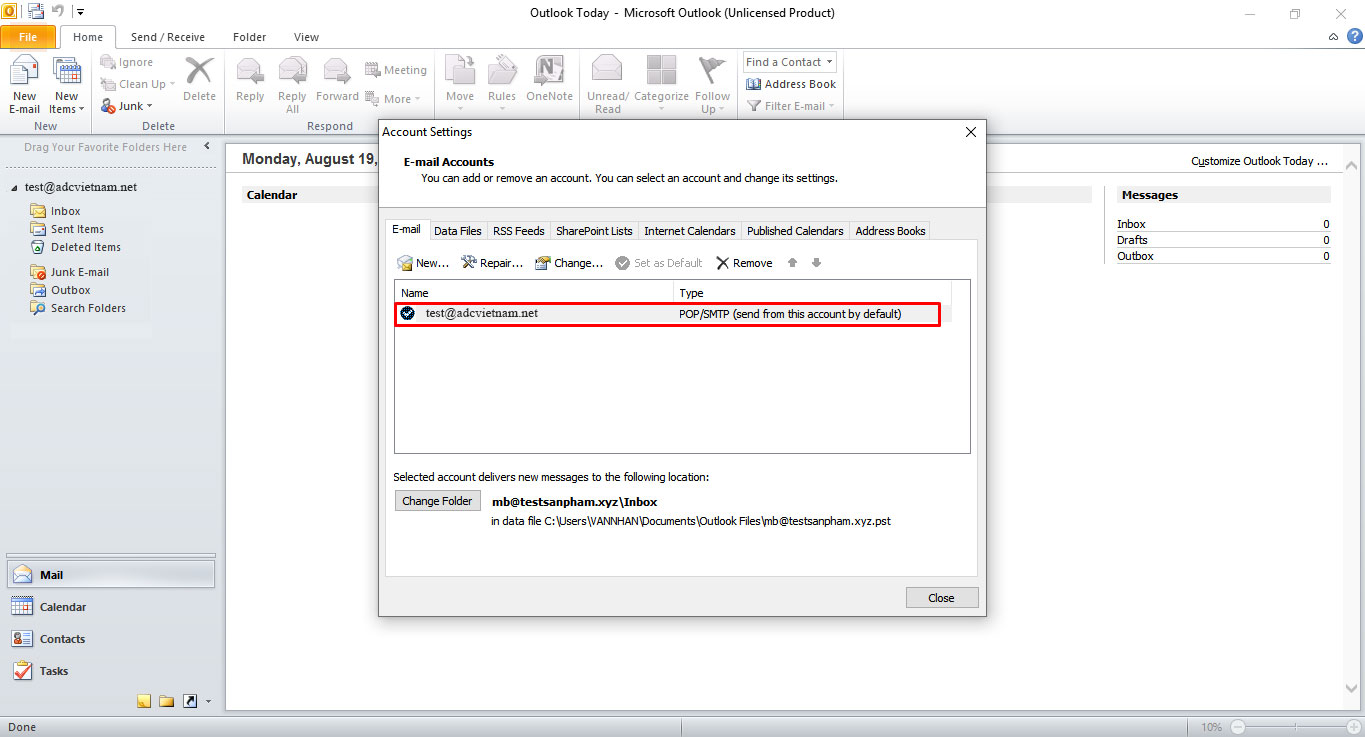Open the SharePoint Lists tab
Screen dimensions: 1365x737
click(x=594, y=231)
